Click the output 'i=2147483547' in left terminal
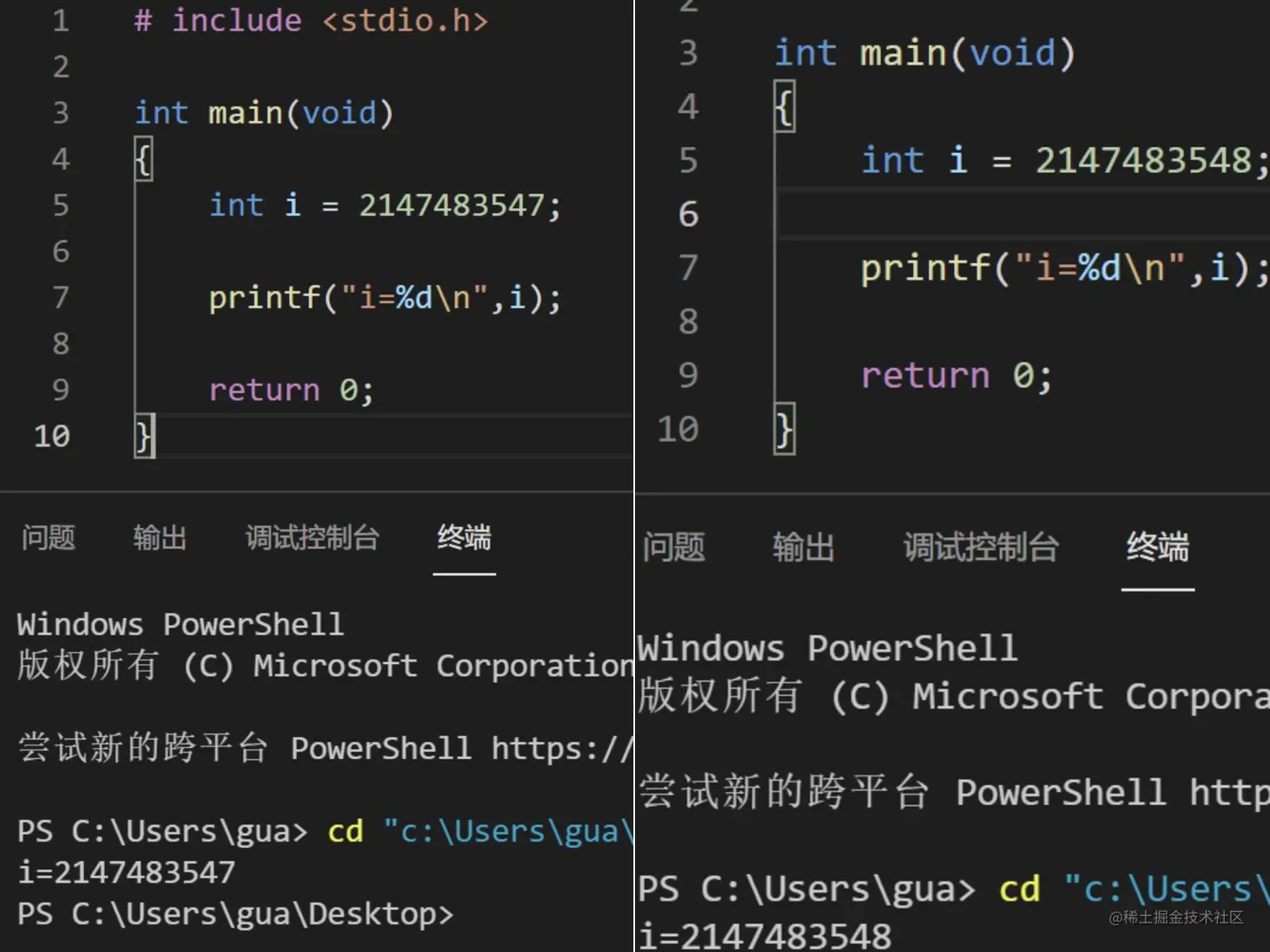 tap(126, 872)
